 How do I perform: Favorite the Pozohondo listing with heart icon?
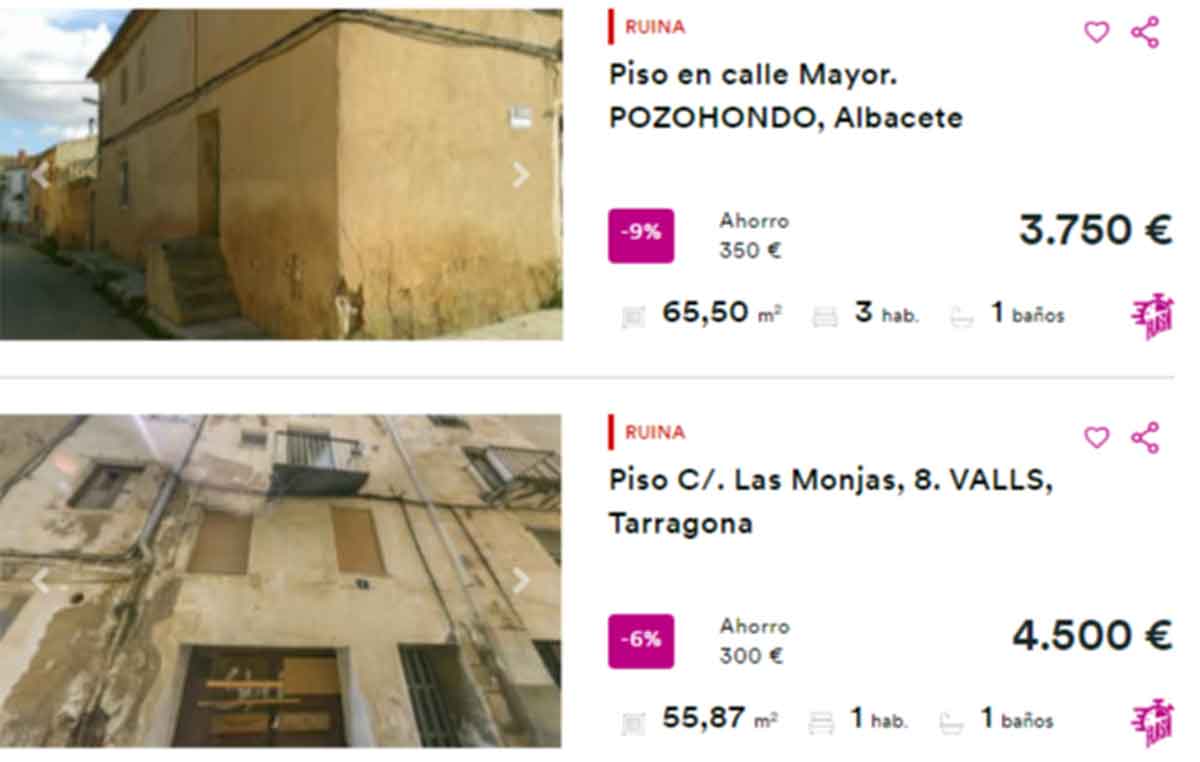pyautogui.click(x=1097, y=32)
